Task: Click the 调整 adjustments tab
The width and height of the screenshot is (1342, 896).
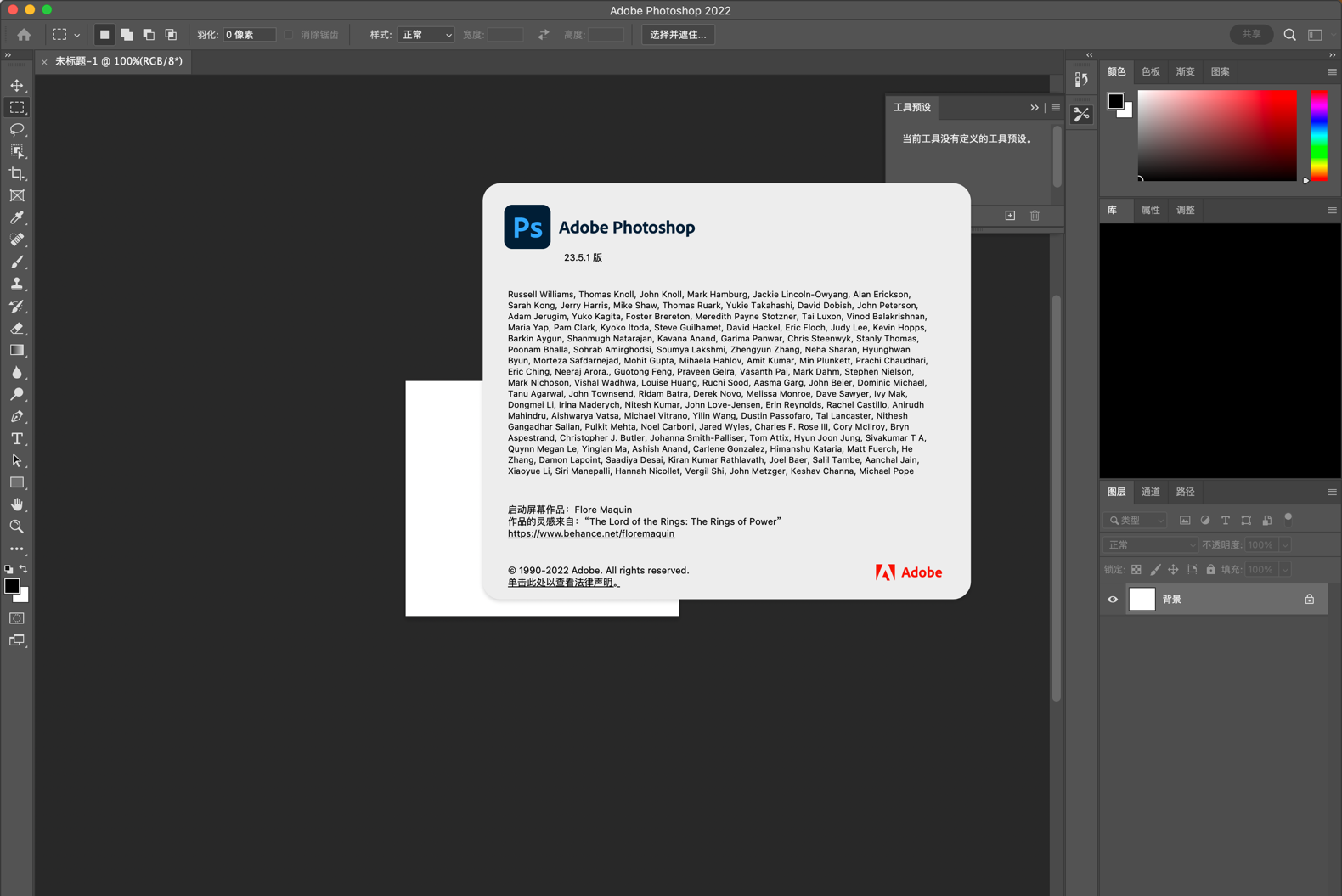Action: (x=1185, y=211)
